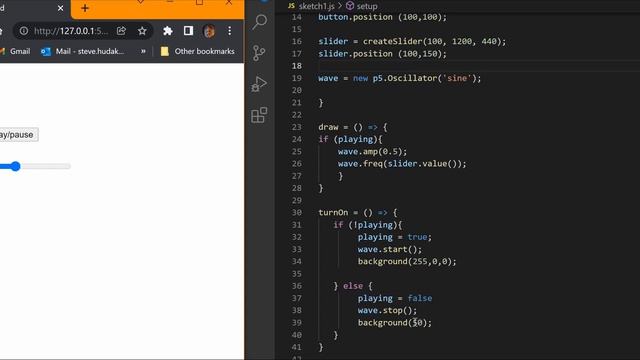
Task: Toggle Chrome side panel
Action: 188,31
